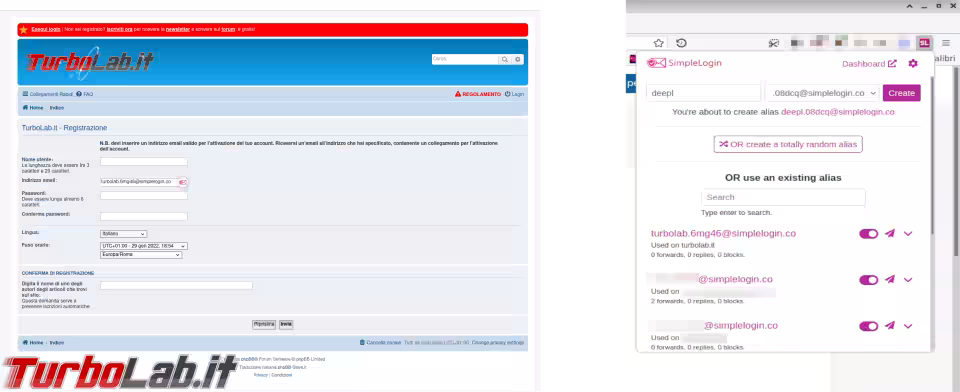Click the SL extension toolbar icon
This screenshot has height=392, width=960.
tap(924, 43)
